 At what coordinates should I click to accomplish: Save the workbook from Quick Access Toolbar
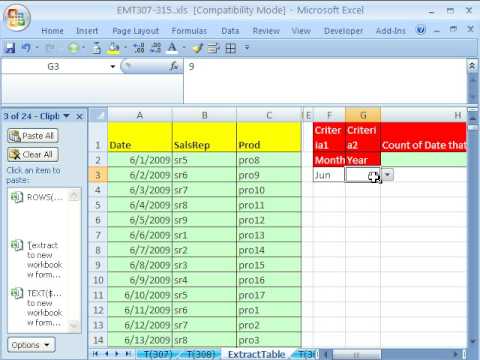(10, 48)
